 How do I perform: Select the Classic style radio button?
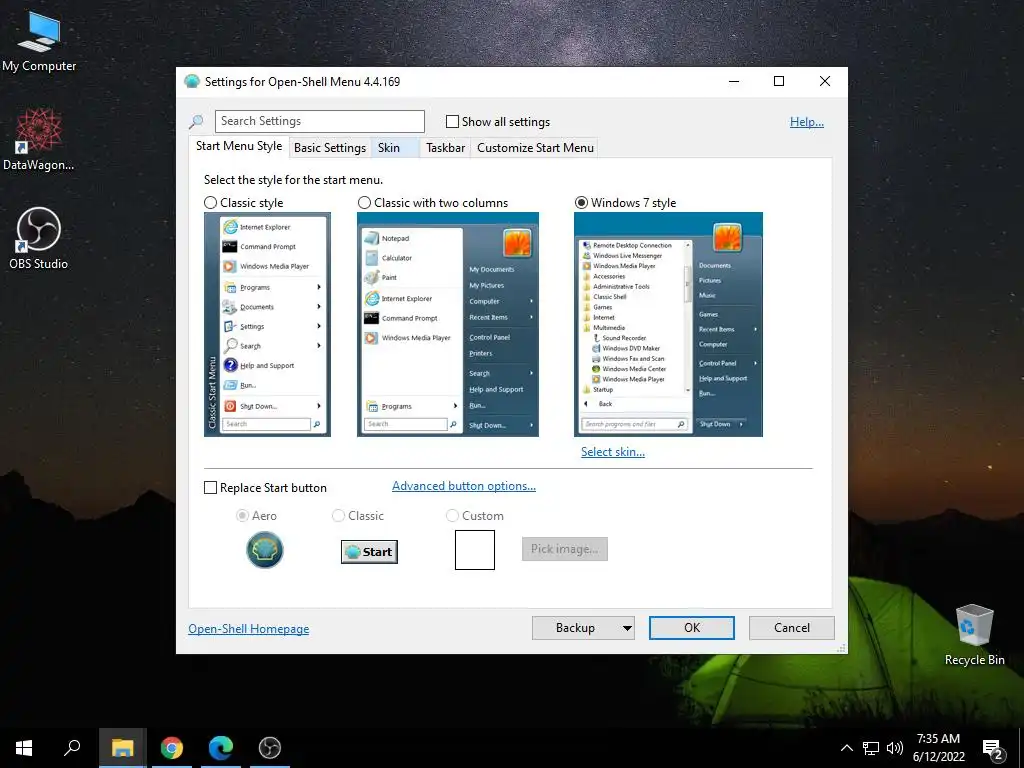[x=210, y=203]
